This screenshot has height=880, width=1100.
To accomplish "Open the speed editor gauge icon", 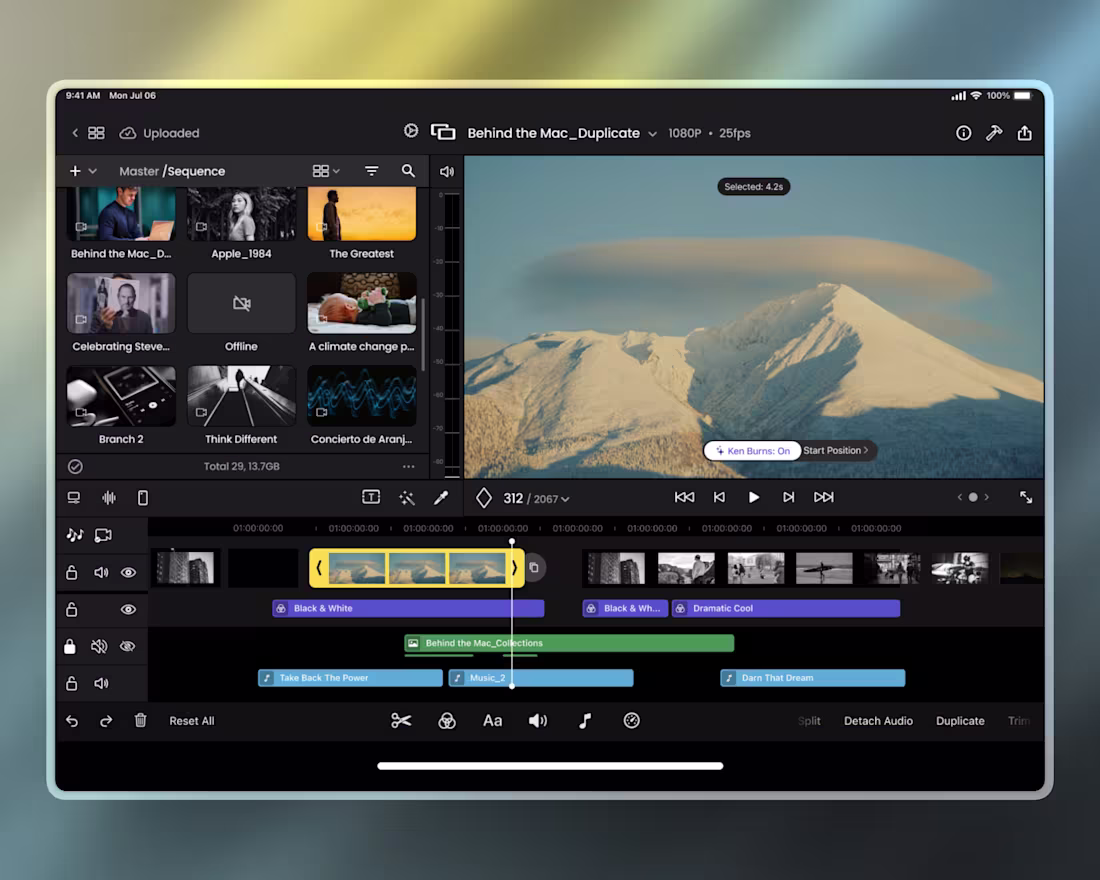I will 631,720.
